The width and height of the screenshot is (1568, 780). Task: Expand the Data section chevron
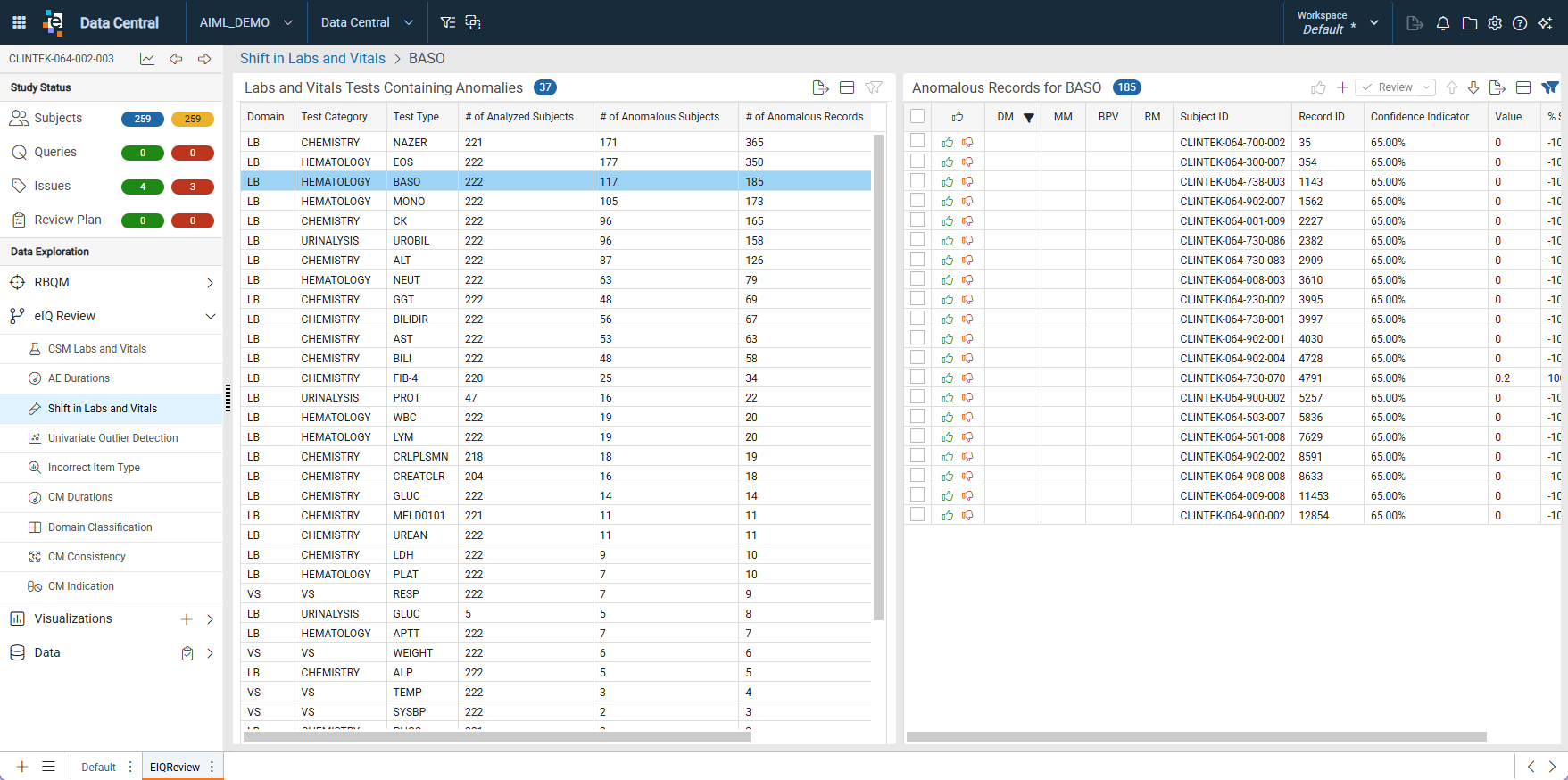[x=210, y=653]
